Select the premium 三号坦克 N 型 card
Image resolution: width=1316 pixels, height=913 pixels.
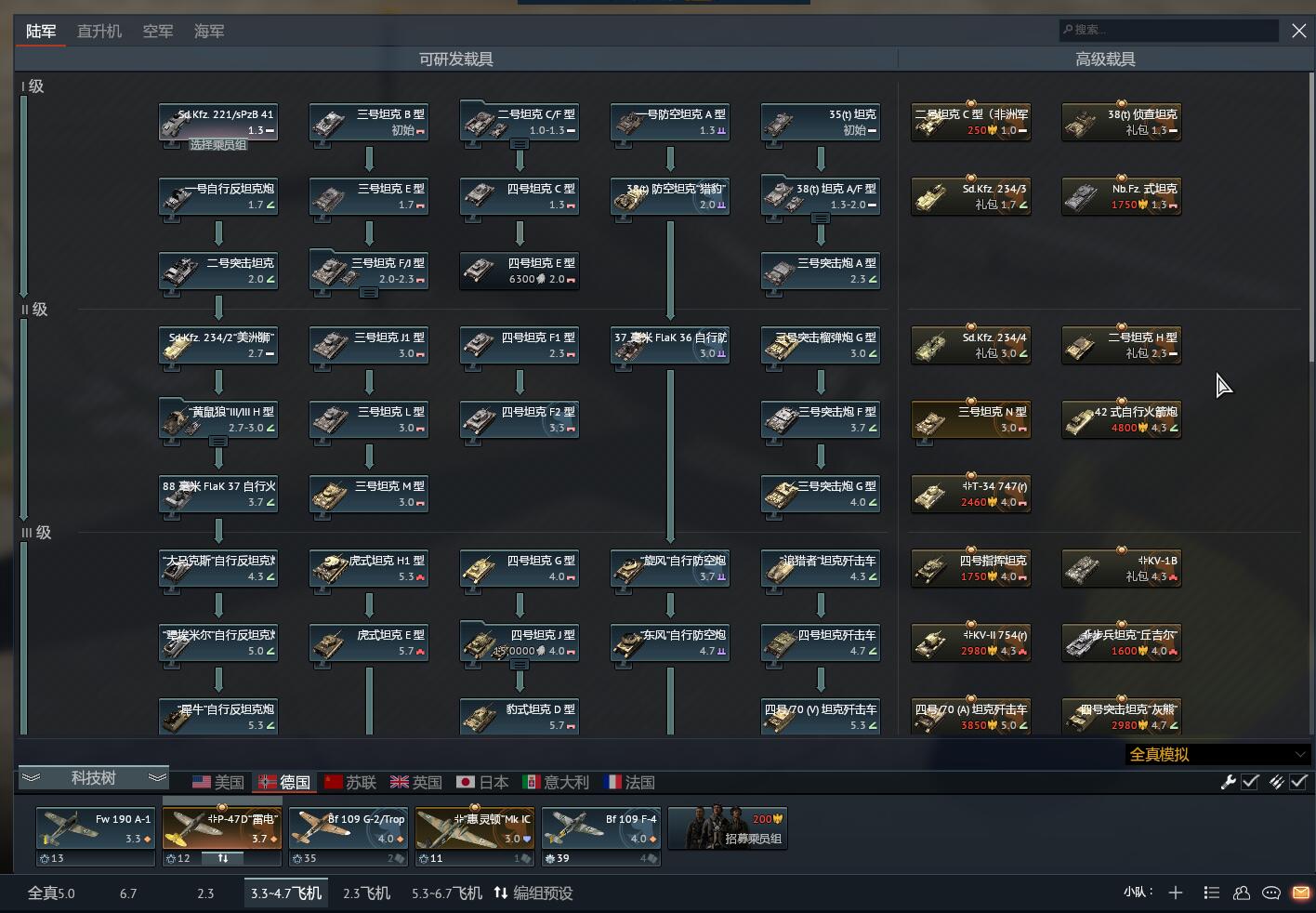pos(971,419)
